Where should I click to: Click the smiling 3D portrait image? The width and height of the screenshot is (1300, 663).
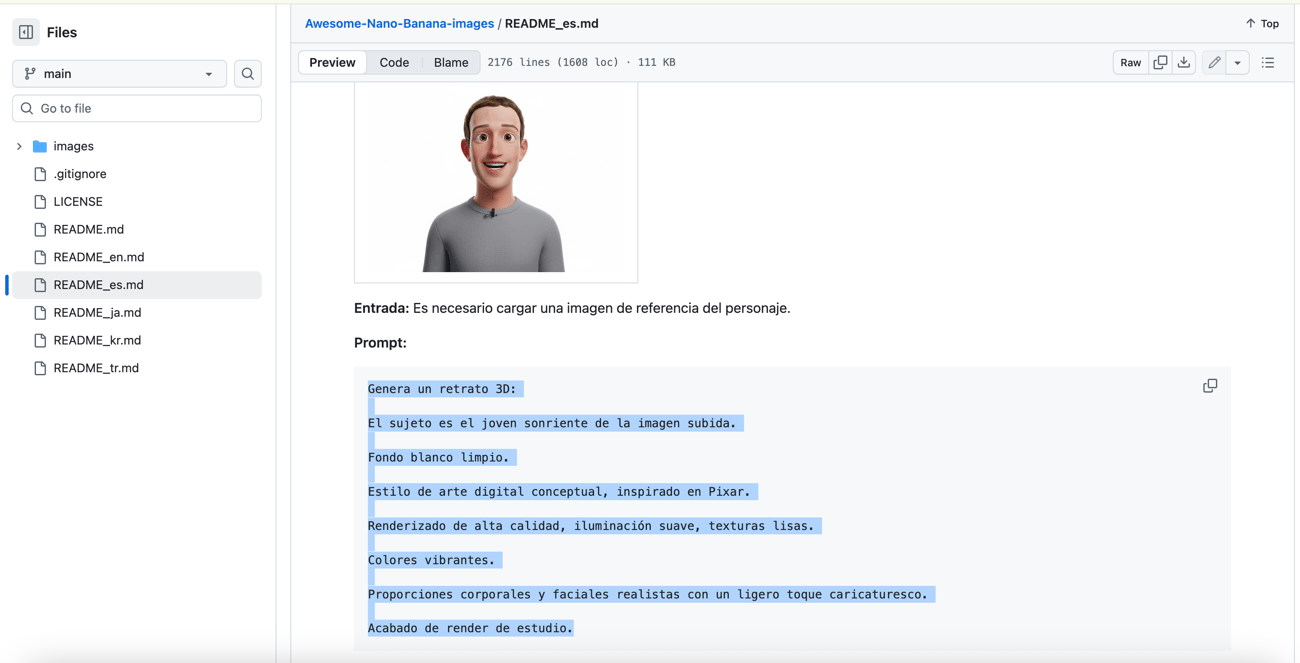click(x=495, y=181)
